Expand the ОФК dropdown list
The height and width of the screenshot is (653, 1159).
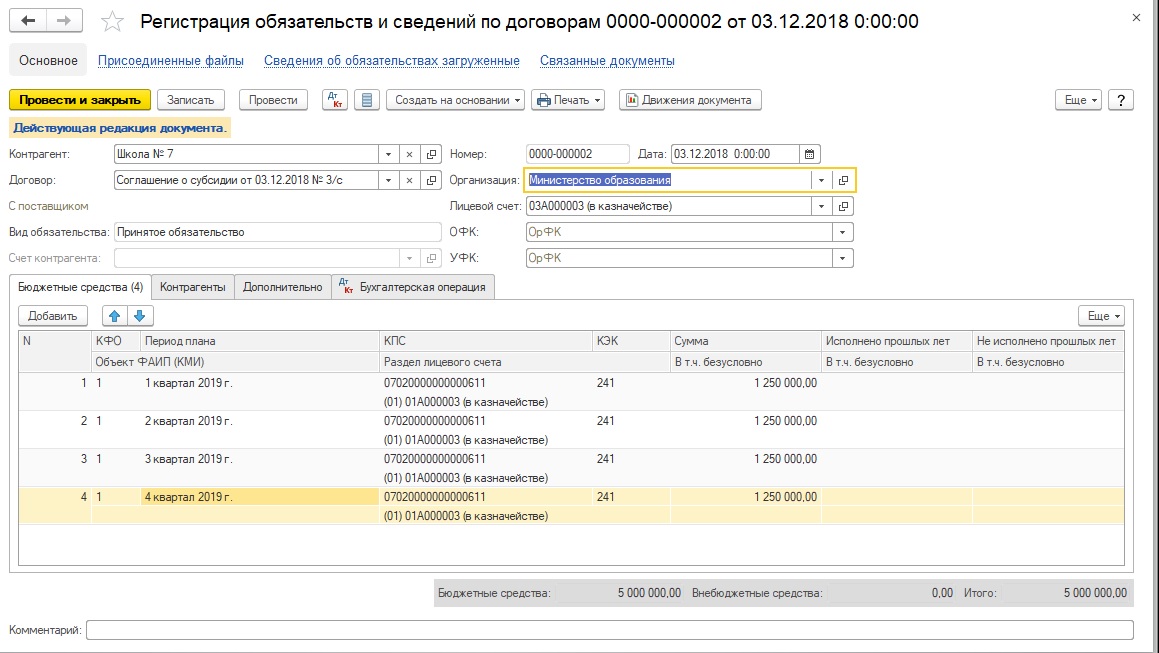(843, 232)
